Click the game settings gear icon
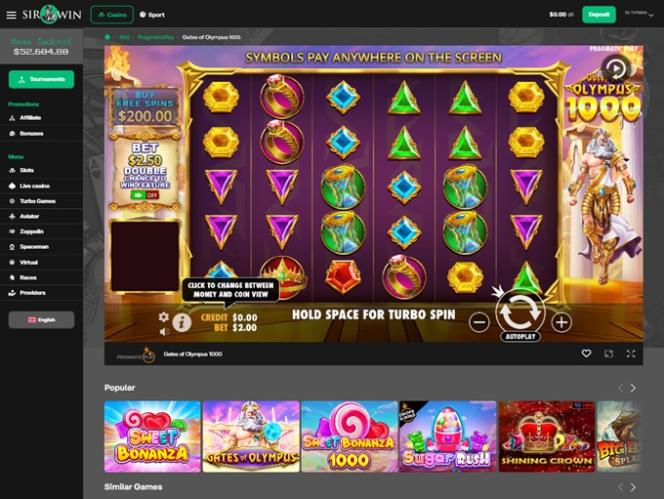 click(163, 317)
